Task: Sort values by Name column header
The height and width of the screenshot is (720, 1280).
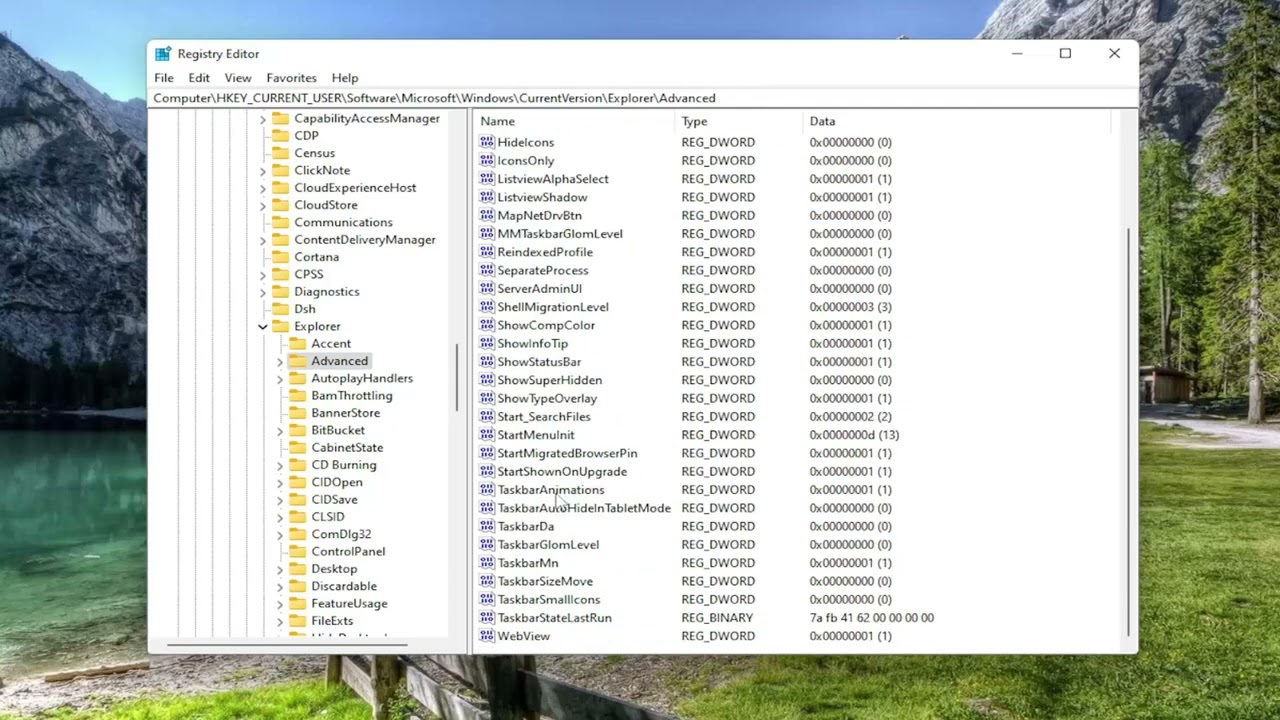Action: [575, 121]
